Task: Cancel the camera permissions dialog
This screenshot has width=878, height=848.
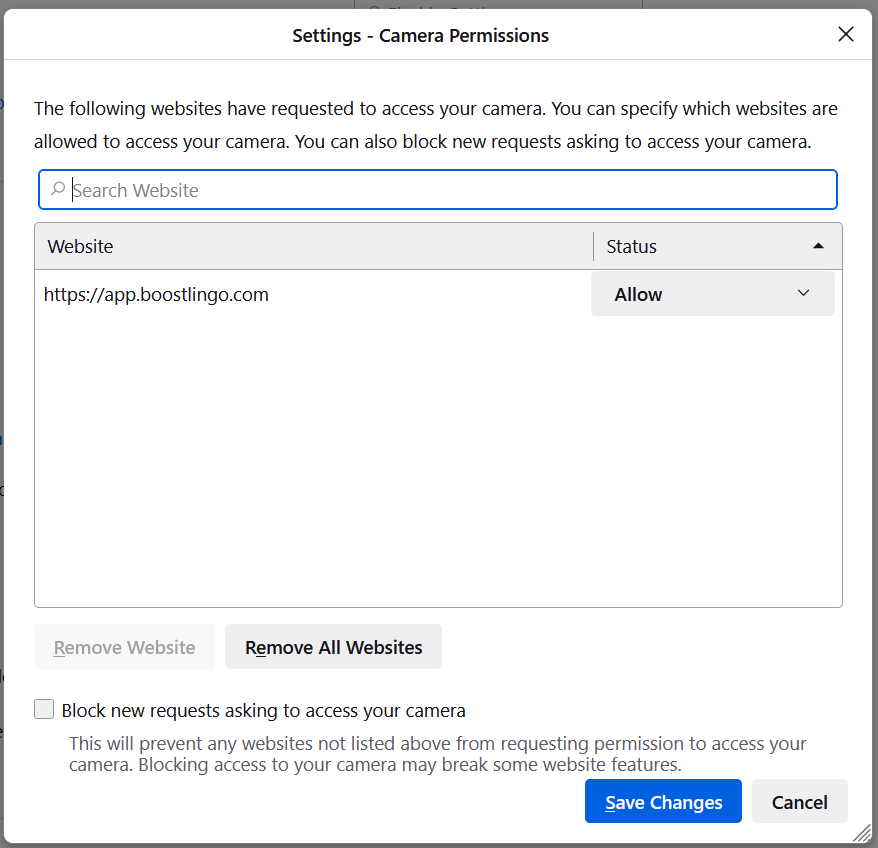Action: pyautogui.click(x=799, y=802)
